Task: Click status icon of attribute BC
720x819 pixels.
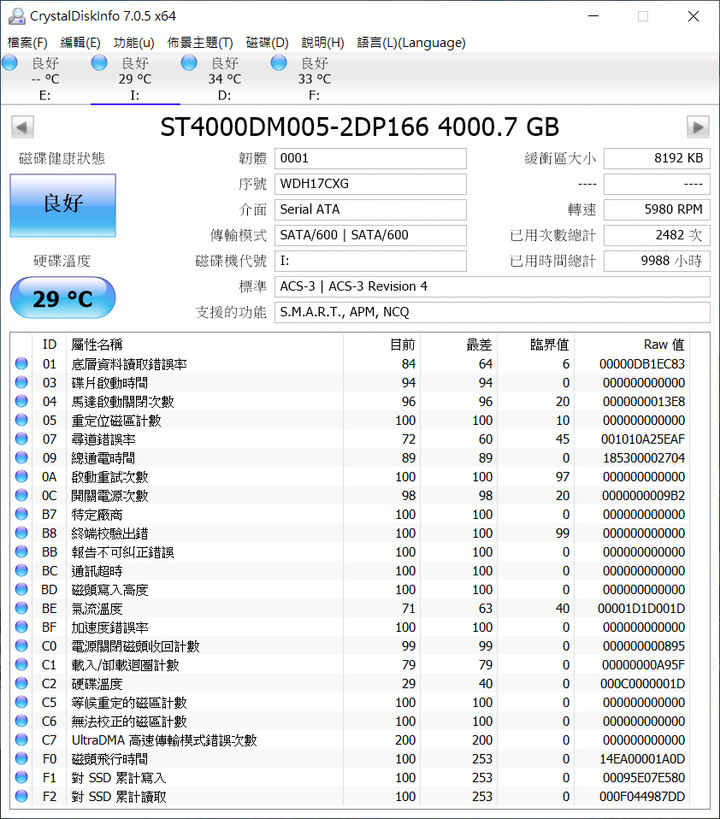Action: click(x=21, y=570)
